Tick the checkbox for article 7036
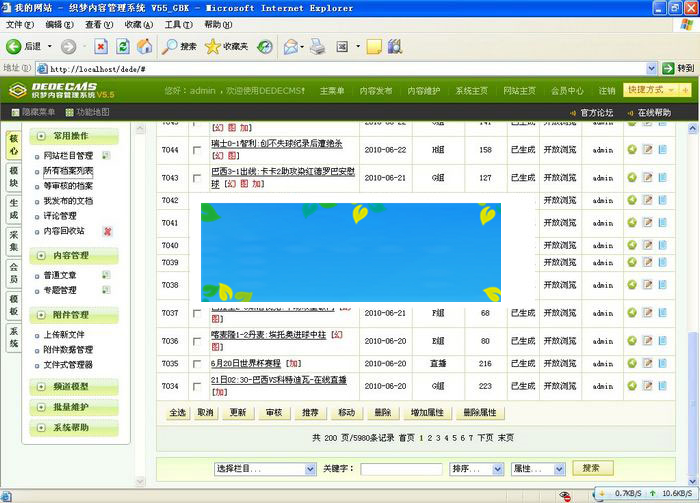Image resolution: width=700 pixels, height=503 pixels. click(x=197, y=341)
